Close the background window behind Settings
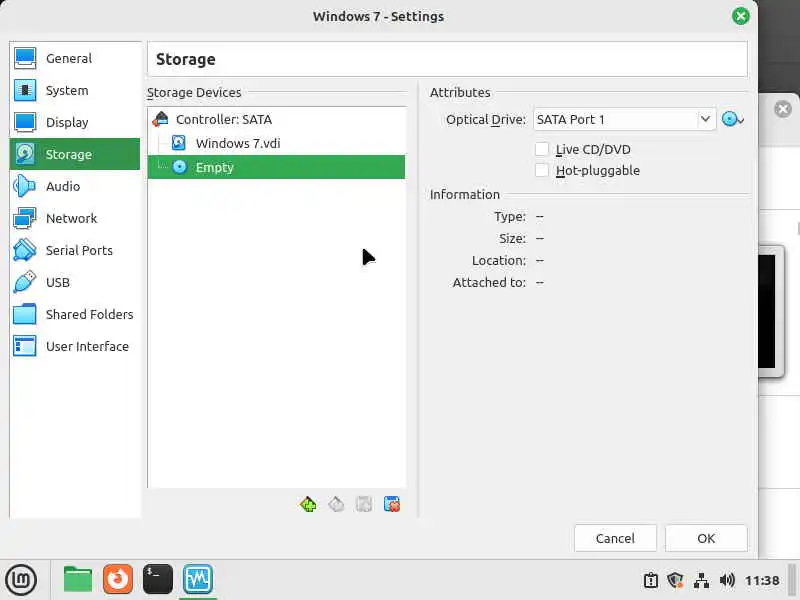Image resolution: width=800 pixels, height=600 pixels. [783, 109]
